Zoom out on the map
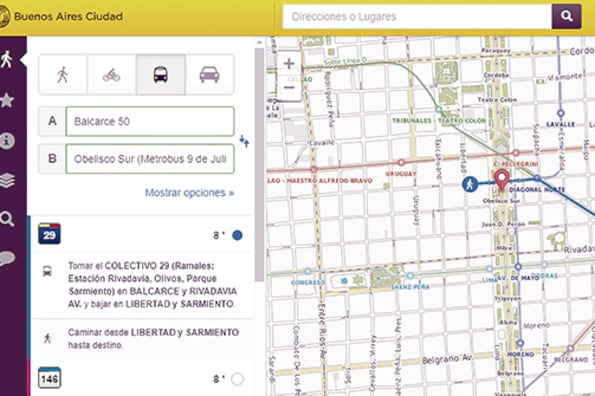595x396 pixels. pos(289,88)
